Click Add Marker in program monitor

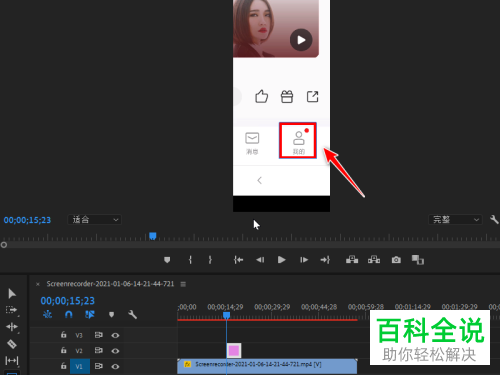tap(167, 260)
